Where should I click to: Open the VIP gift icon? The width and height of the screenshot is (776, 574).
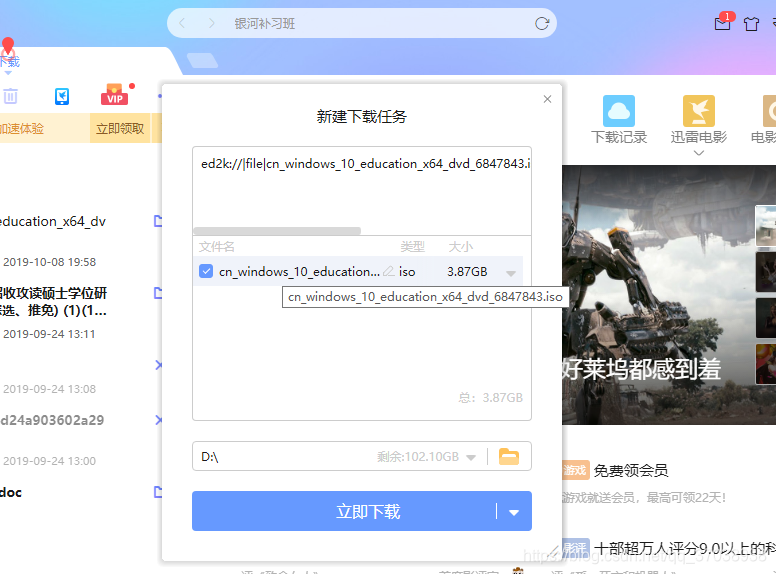coord(115,94)
